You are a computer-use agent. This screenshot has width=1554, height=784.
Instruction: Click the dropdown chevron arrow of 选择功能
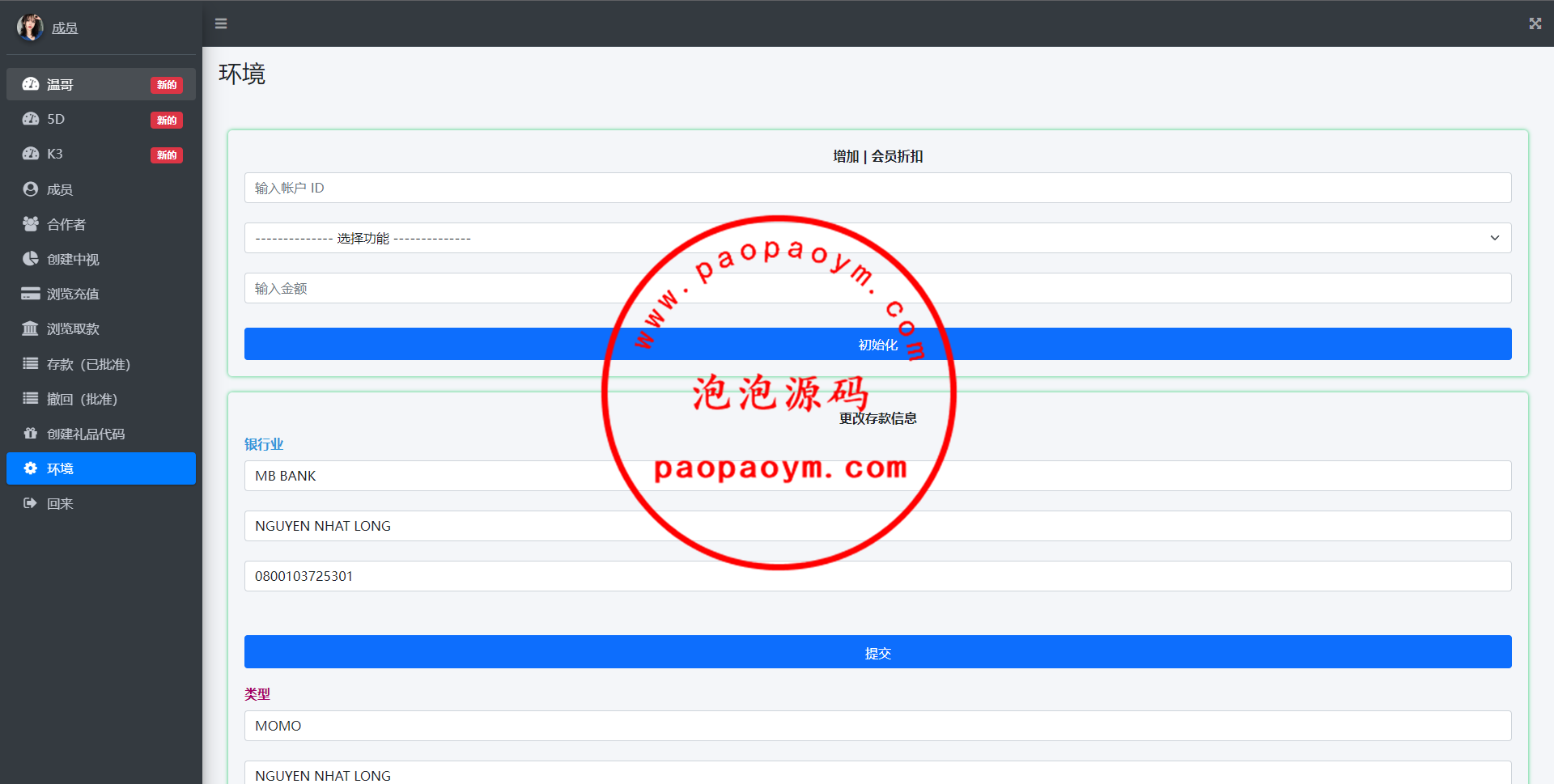click(1494, 238)
